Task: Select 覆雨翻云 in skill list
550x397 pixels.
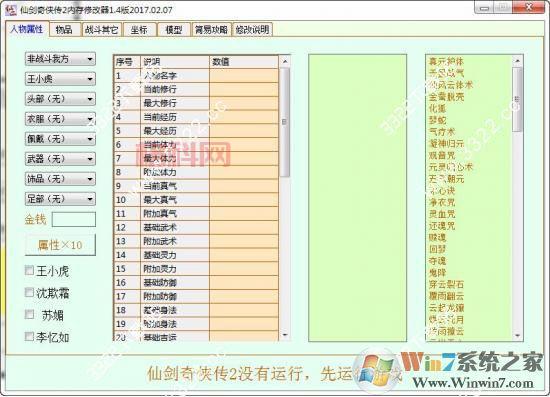Action: pos(446,296)
